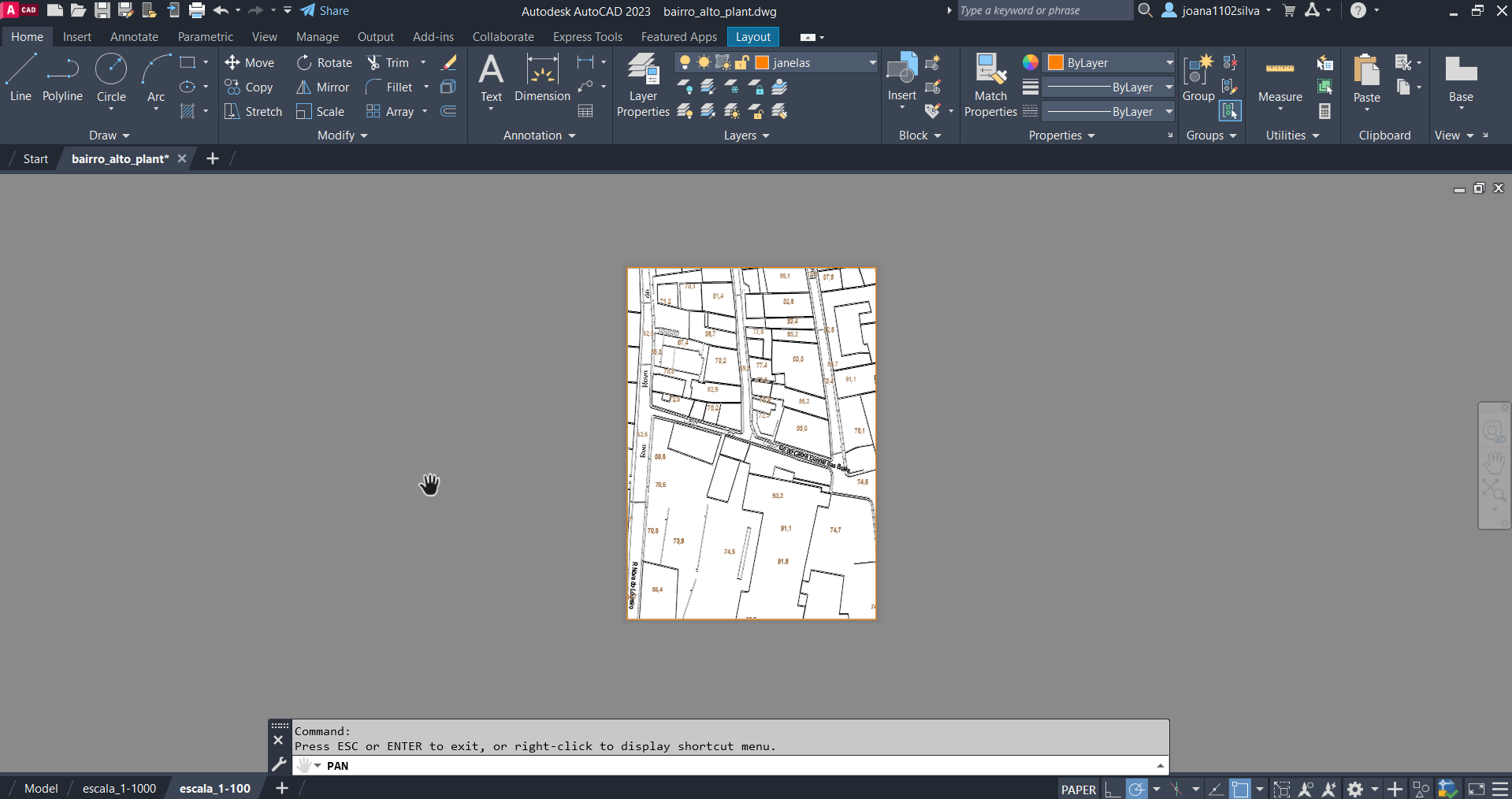Select the Text annotation tool

coord(491,79)
